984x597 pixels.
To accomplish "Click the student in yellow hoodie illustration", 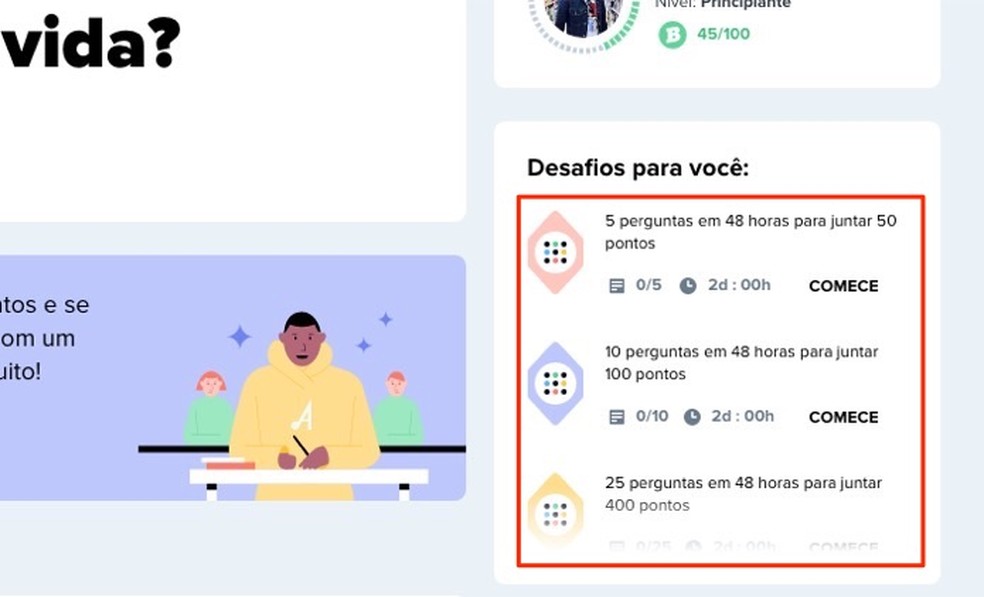I will click(x=303, y=405).
